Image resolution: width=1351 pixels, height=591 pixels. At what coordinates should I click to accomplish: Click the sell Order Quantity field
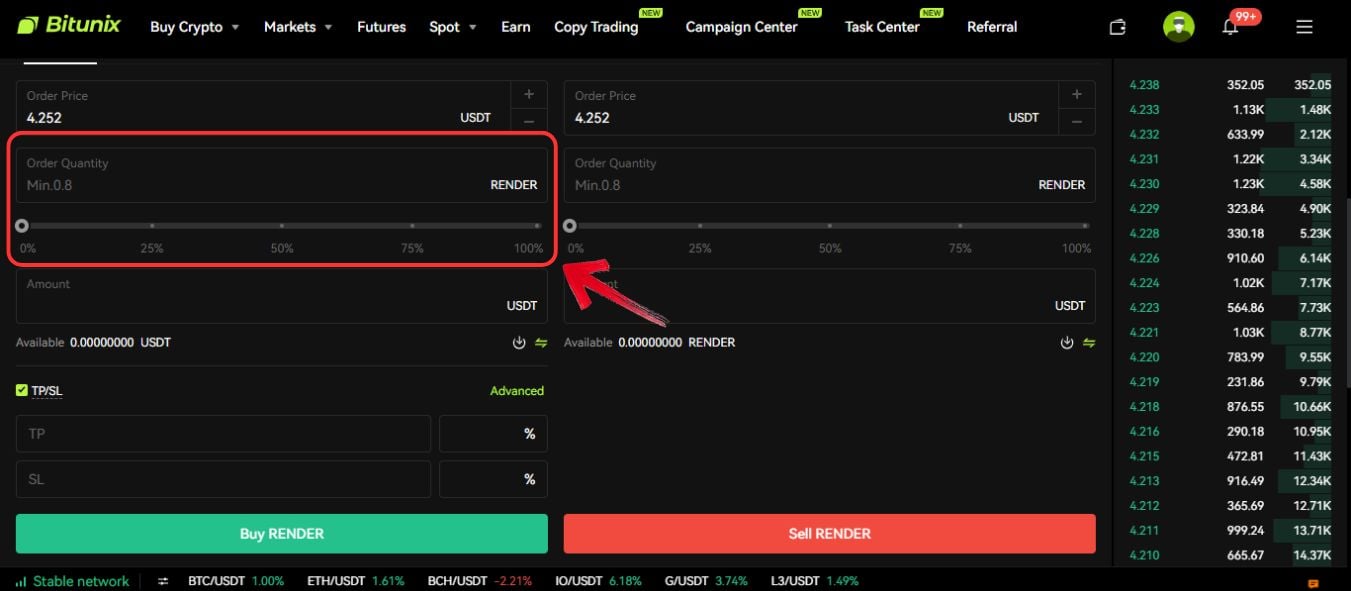coord(830,175)
